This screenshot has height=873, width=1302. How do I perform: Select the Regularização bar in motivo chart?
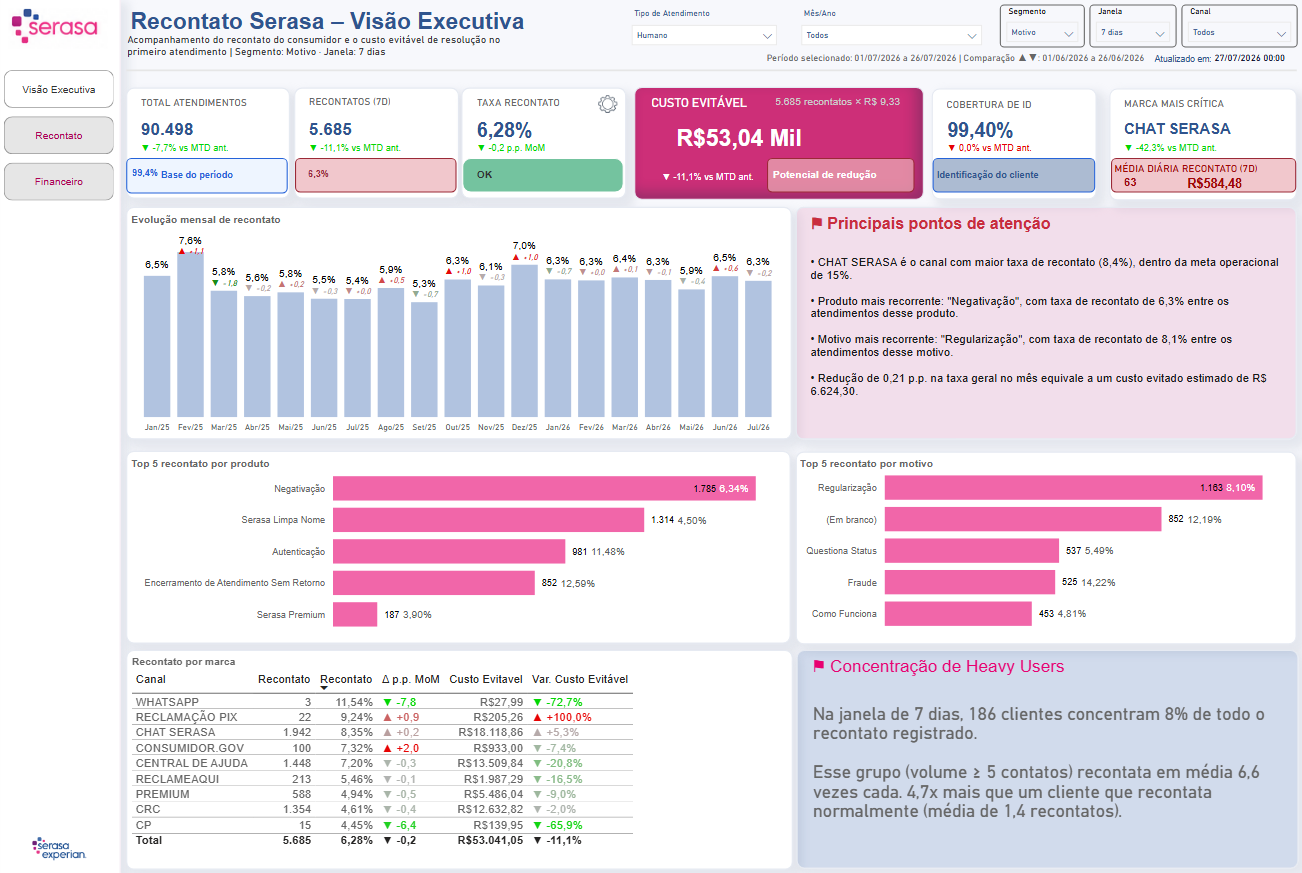1074,487
